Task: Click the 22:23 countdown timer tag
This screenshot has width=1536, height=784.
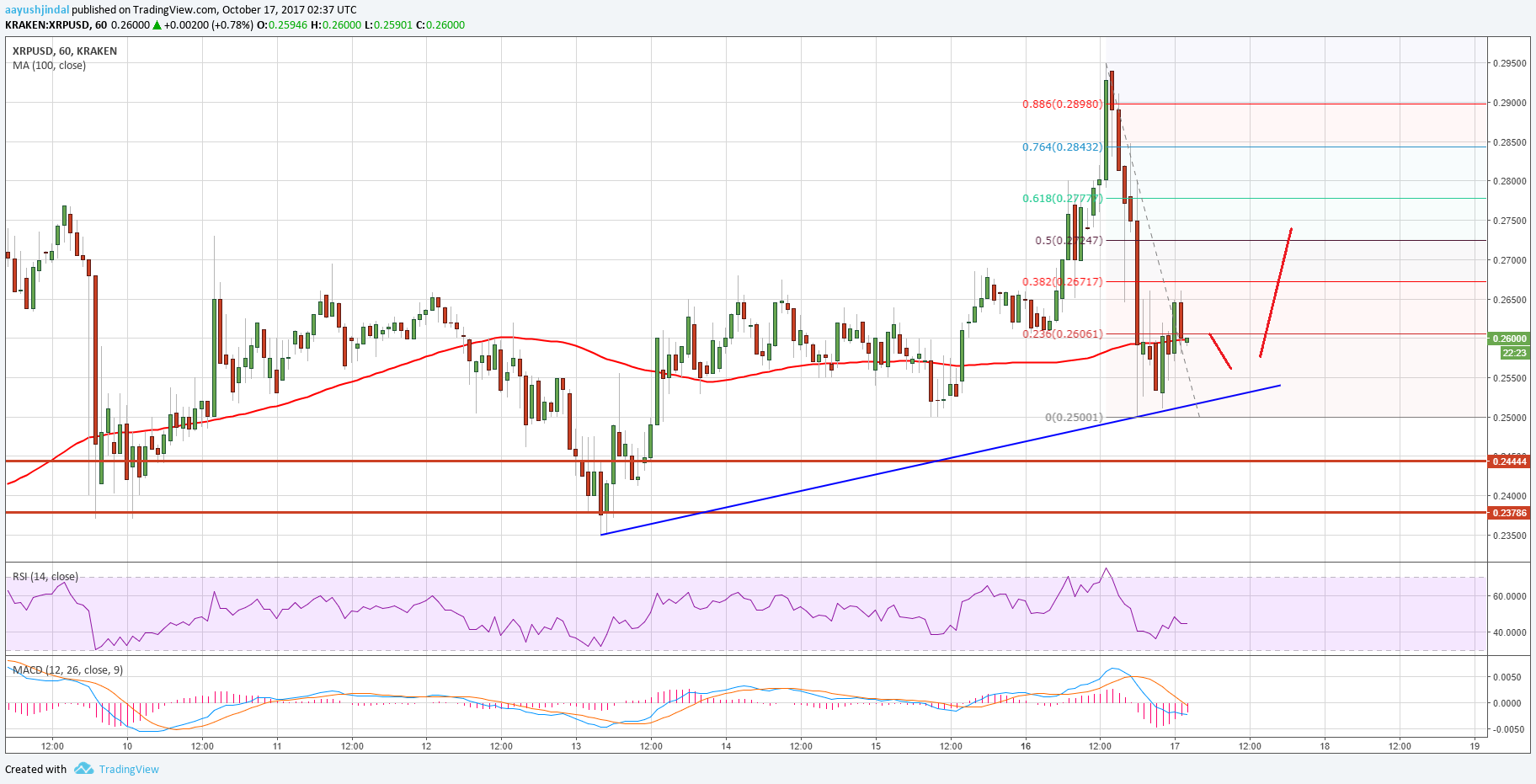Action: tap(1514, 354)
